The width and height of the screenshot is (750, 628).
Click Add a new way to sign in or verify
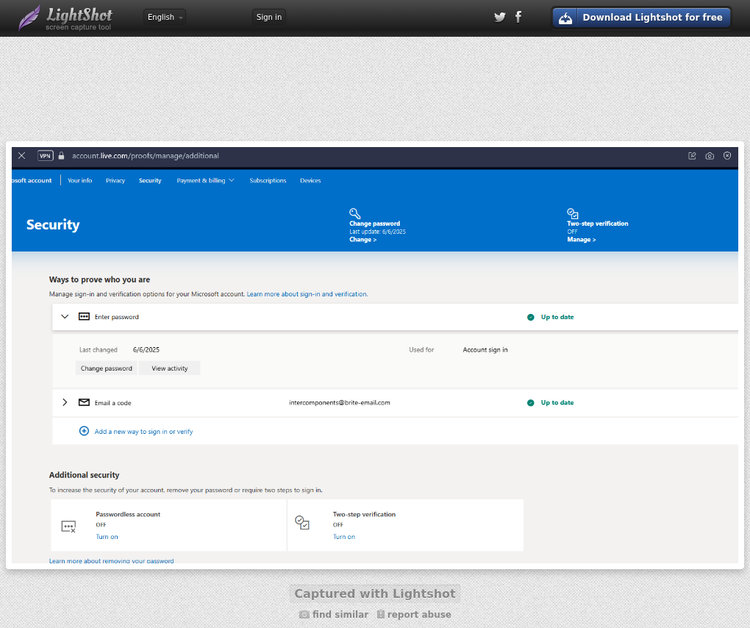pyautogui.click(x=143, y=431)
